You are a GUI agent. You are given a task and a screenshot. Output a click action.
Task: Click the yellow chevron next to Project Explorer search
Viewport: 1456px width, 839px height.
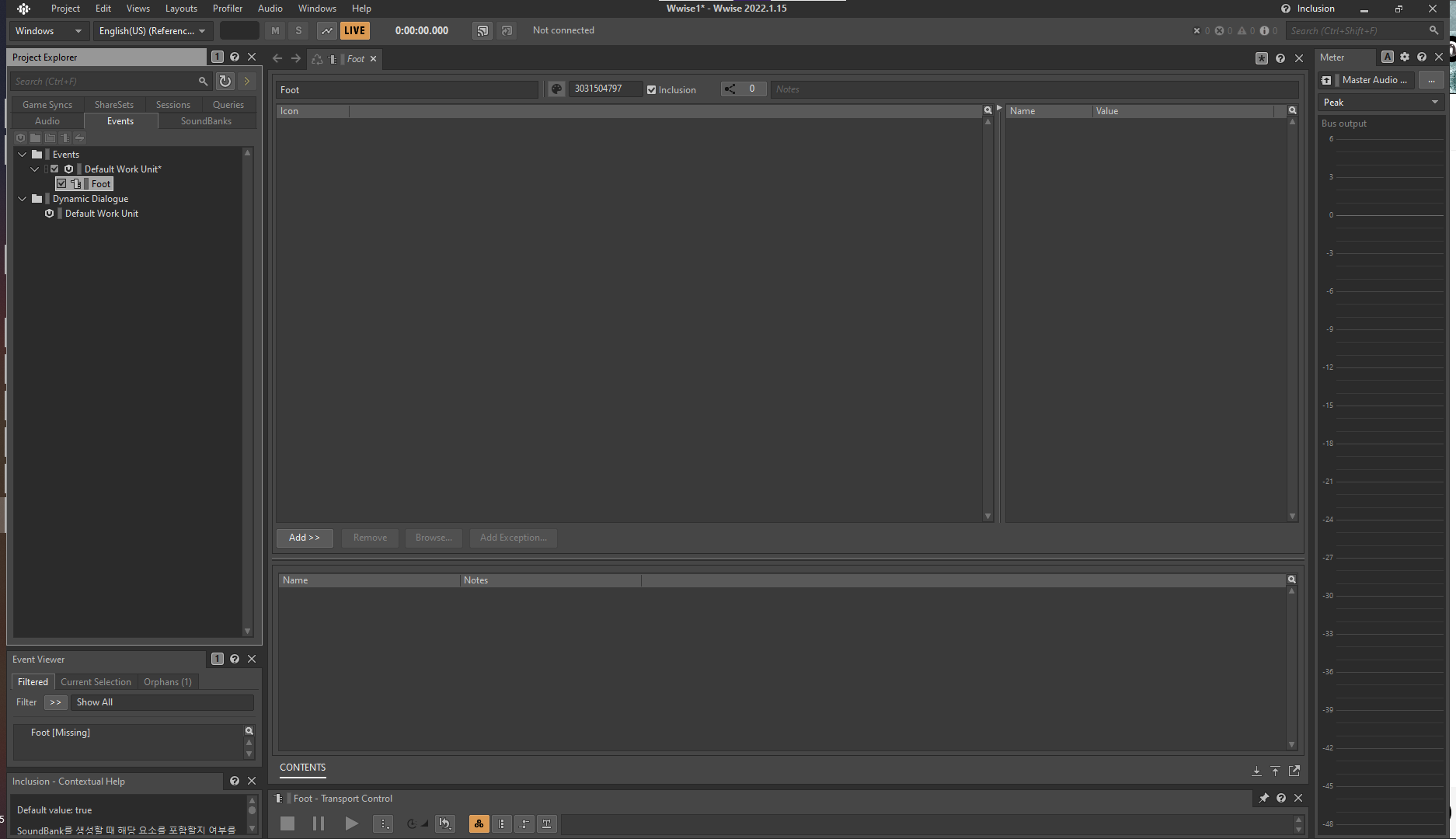tap(247, 81)
